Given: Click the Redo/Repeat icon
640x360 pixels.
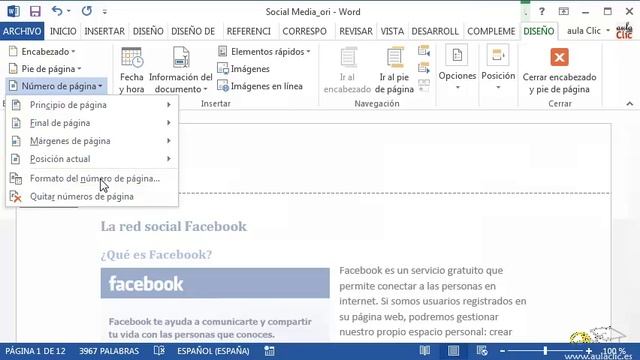Looking at the screenshot, I should [87, 11].
